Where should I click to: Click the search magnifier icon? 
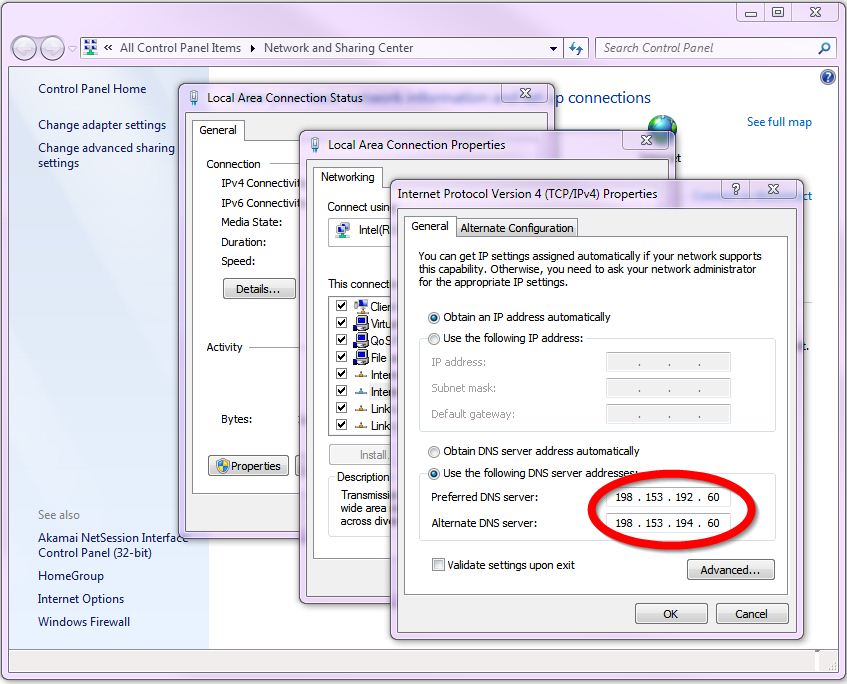click(x=824, y=48)
